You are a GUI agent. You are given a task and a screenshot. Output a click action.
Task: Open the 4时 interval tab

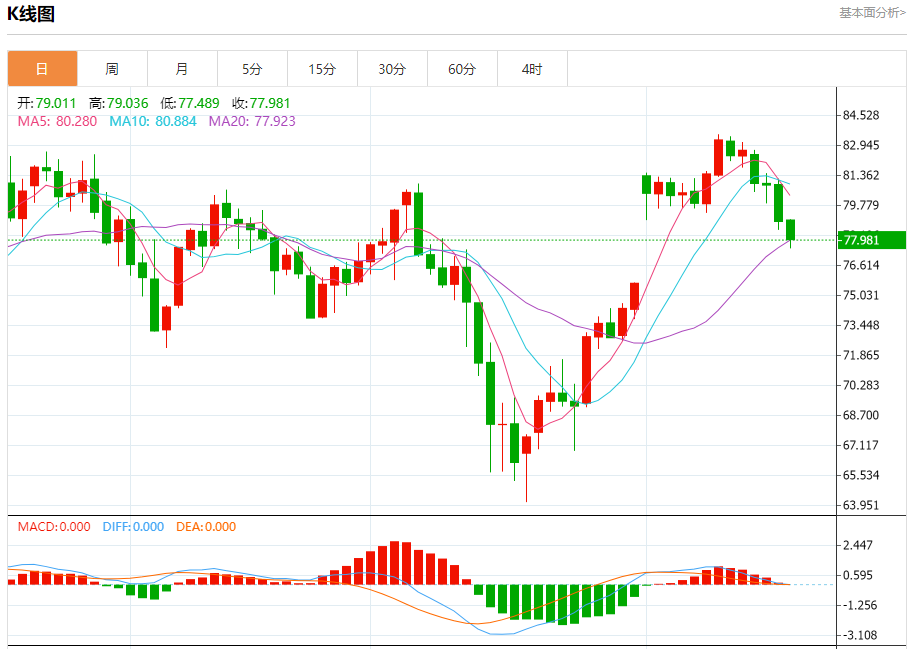tap(532, 69)
